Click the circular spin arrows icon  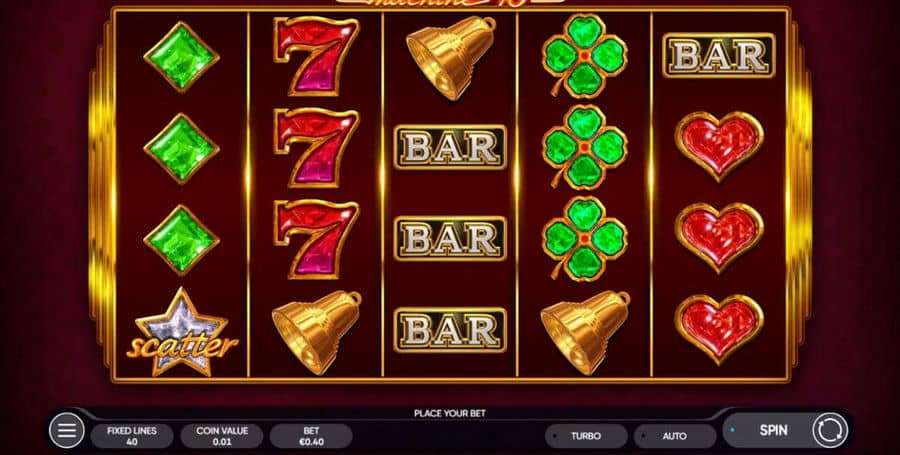829,430
